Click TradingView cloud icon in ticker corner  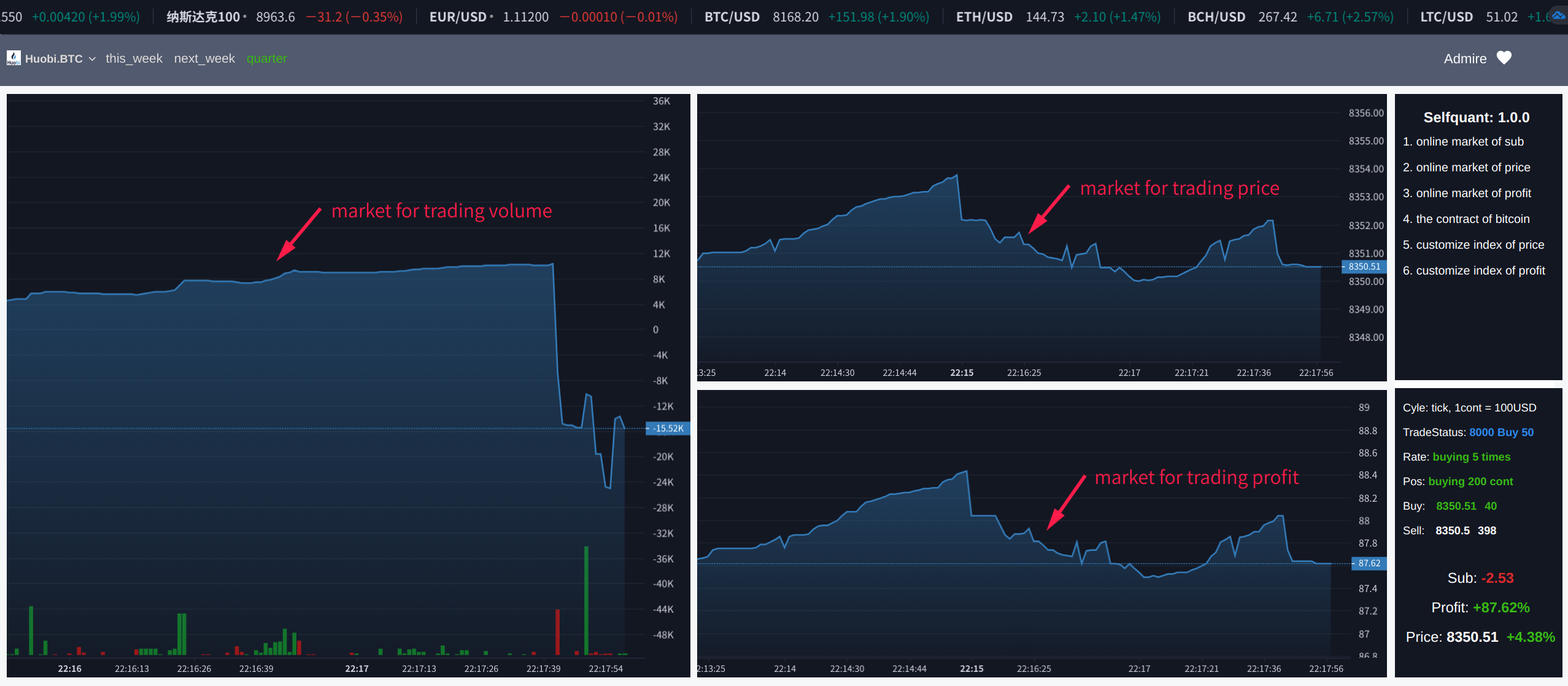click(x=1558, y=16)
